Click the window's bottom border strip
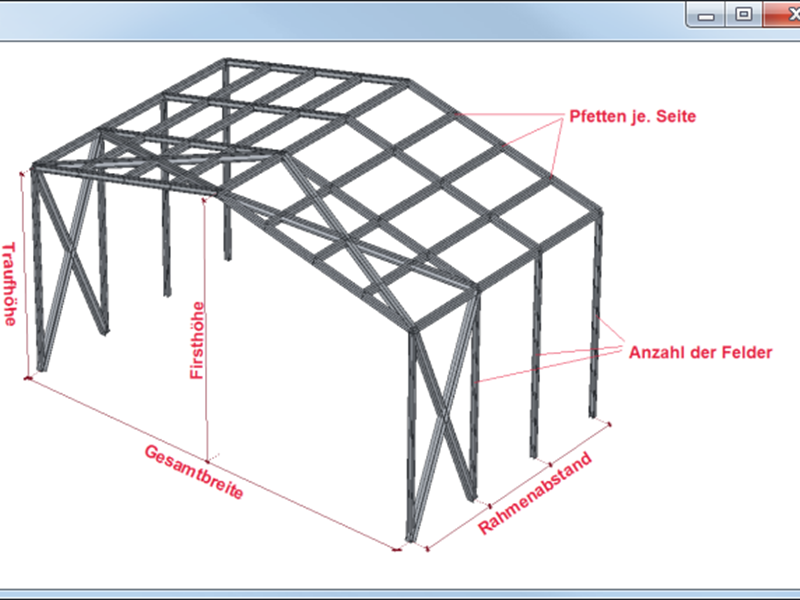Screen dimensions: 800x600 click(x=400, y=594)
